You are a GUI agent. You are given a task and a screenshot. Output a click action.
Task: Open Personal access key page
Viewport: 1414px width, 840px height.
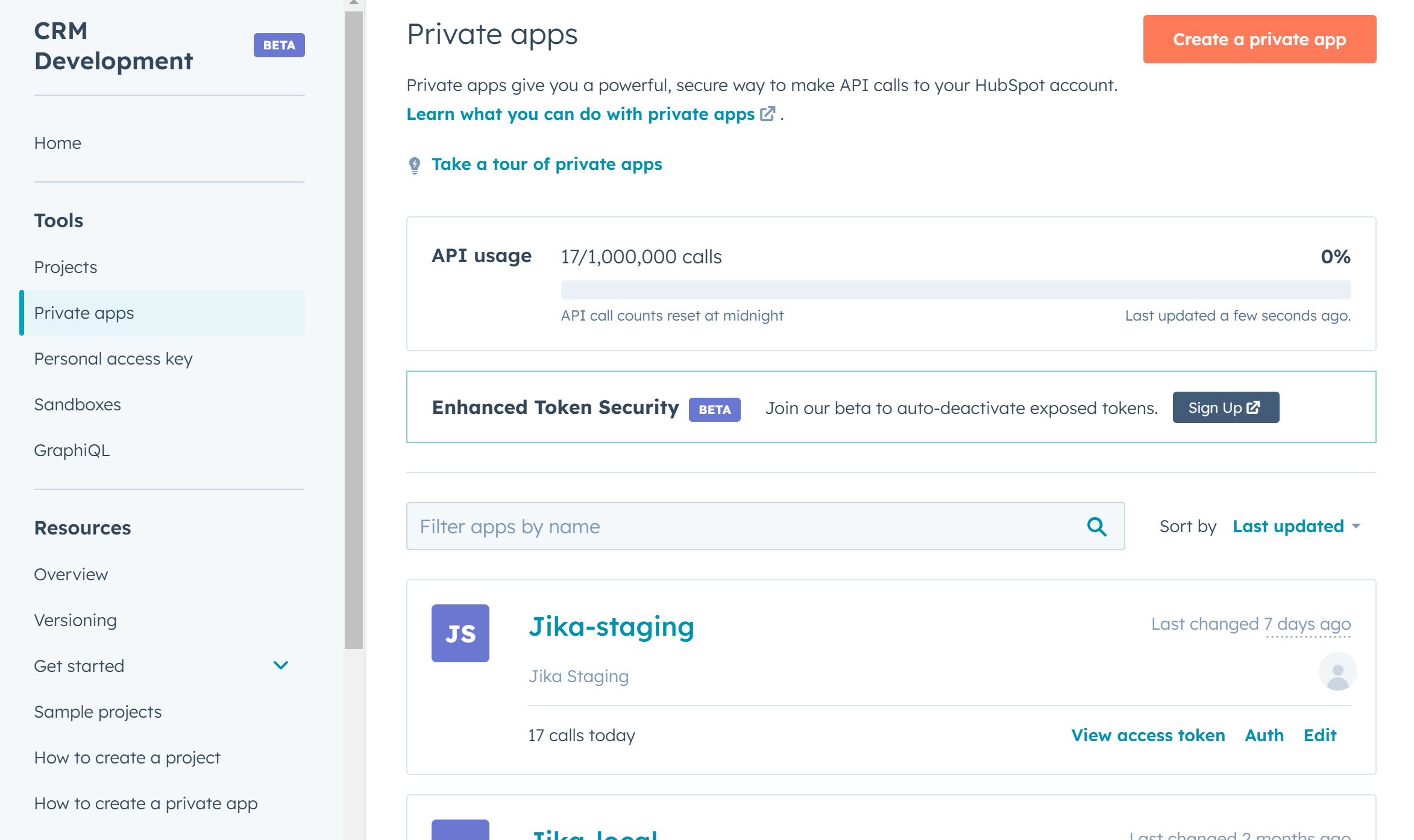[x=113, y=359]
